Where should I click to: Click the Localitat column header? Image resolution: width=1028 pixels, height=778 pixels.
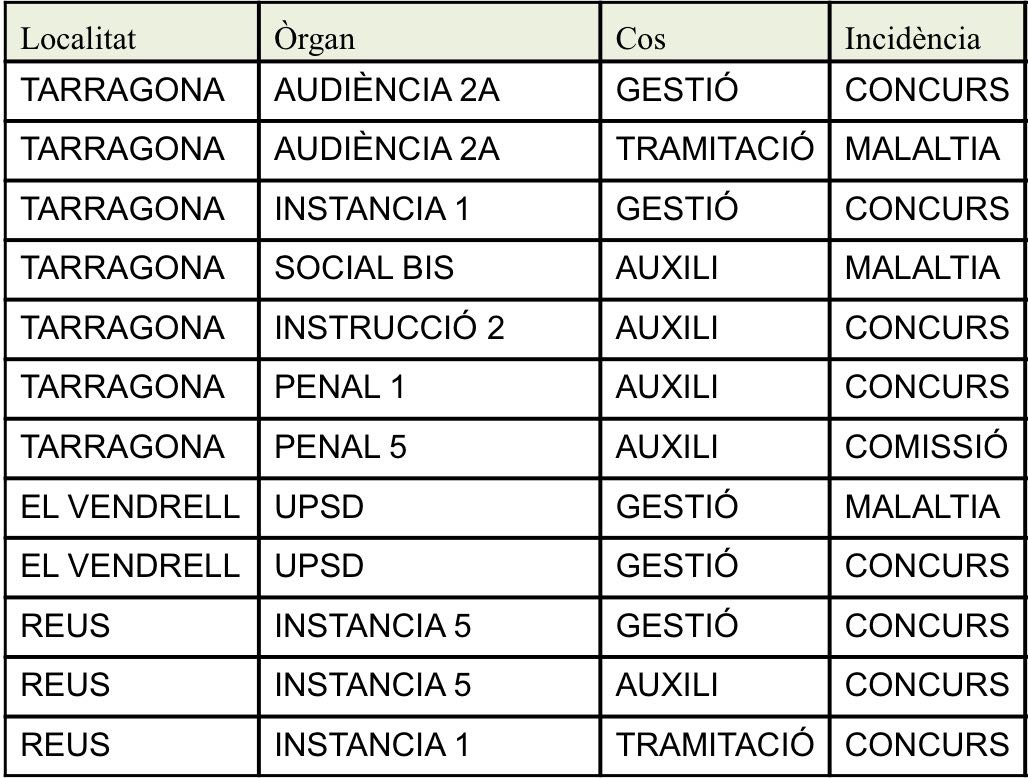pos(132,33)
